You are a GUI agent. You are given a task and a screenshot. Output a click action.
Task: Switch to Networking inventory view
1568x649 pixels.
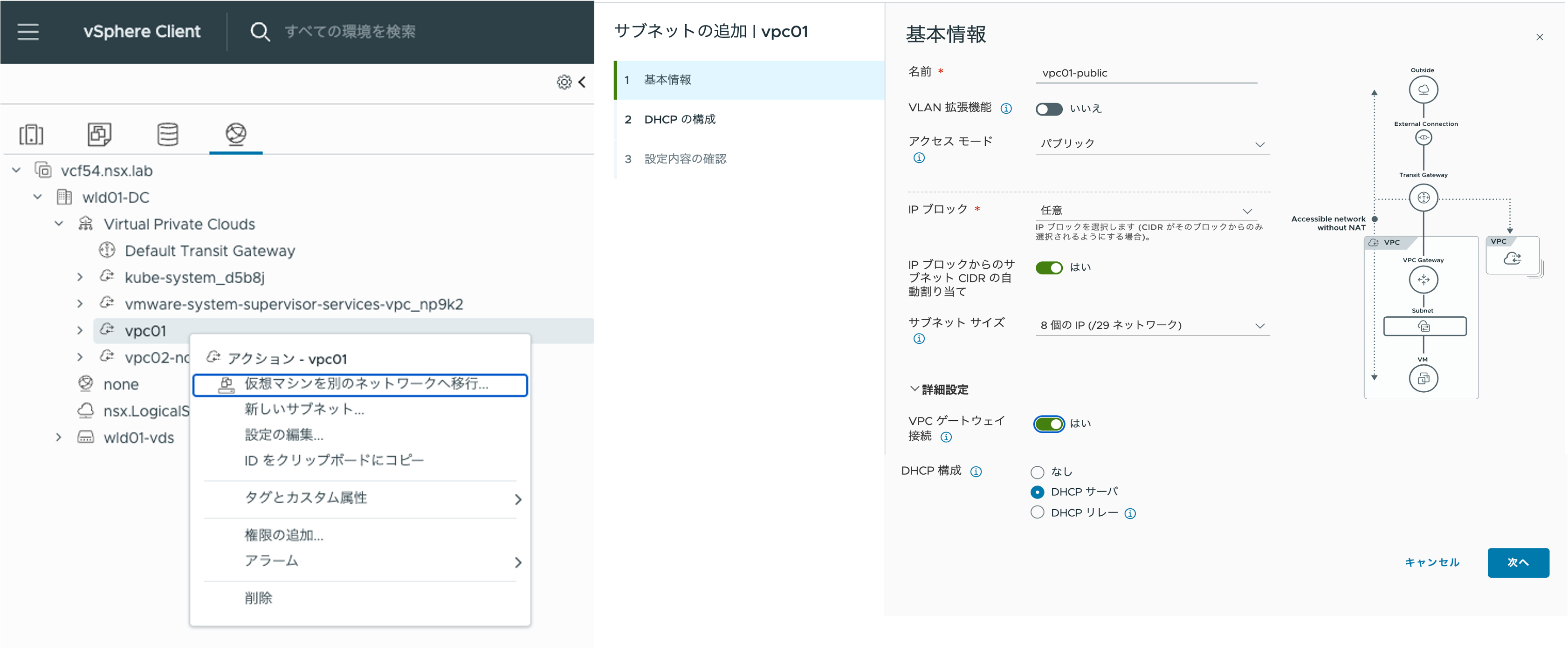coord(235,134)
